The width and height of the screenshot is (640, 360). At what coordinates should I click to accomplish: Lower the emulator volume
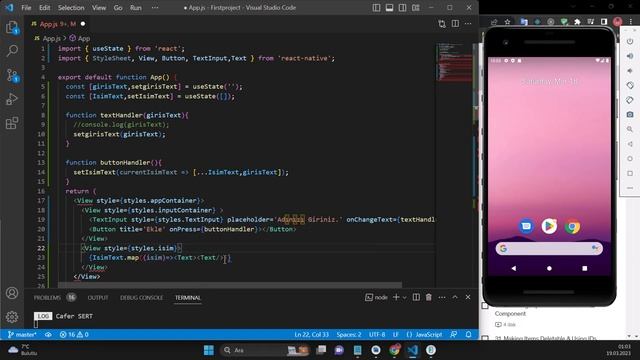tap(630, 71)
